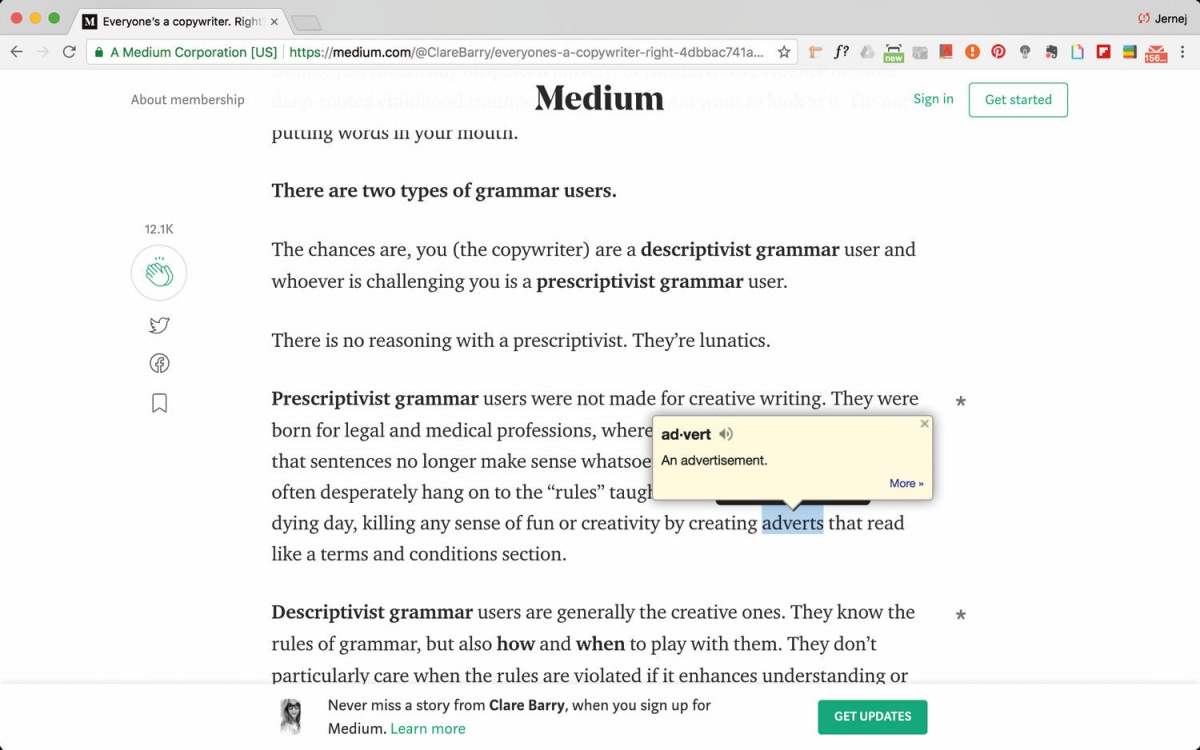Image resolution: width=1200 pixels, height=750 pixels.
Task: Open the mail checker extension showing 156
Action: pyautogui.click(x=1156, y=53)
